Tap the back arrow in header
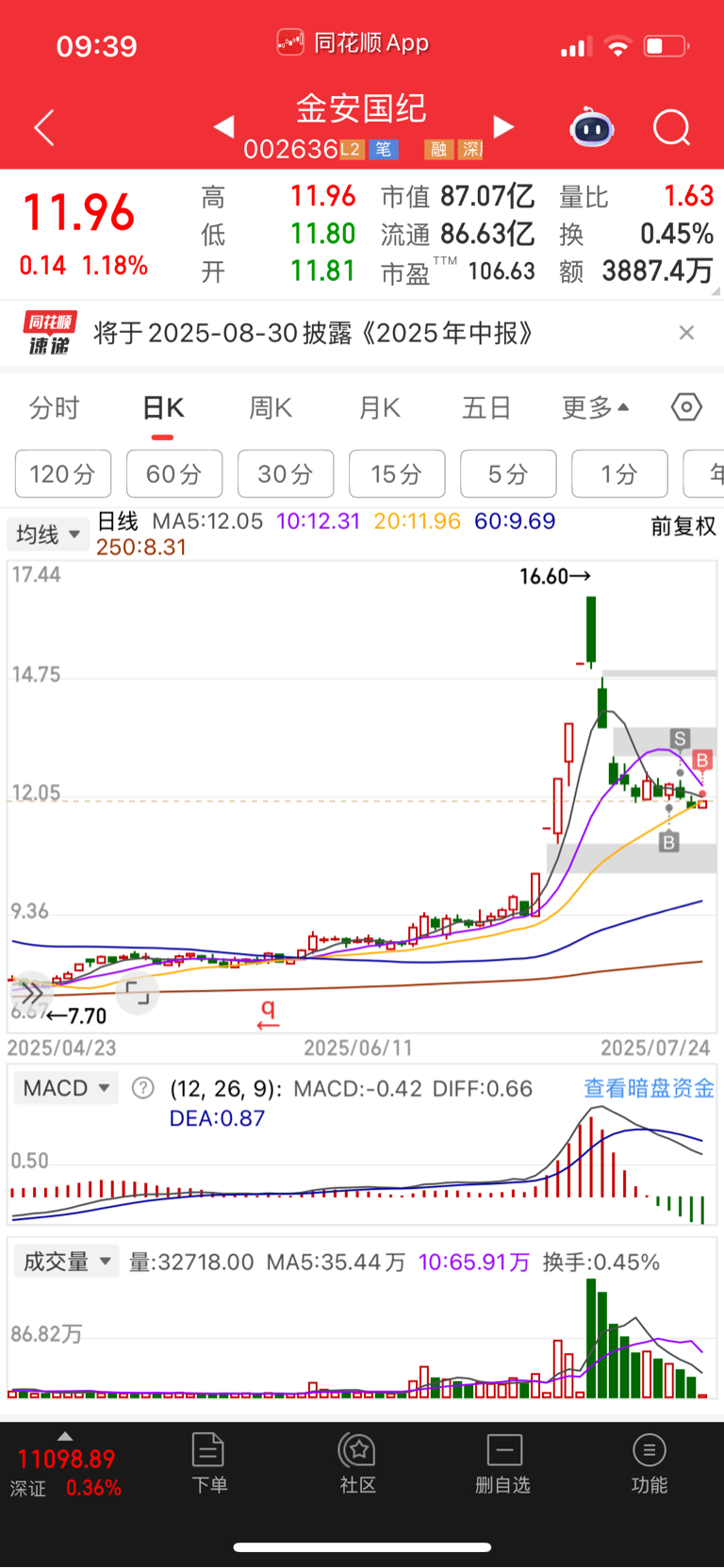The height and width of the screenshot is (1568, 724). click(44, 127)
